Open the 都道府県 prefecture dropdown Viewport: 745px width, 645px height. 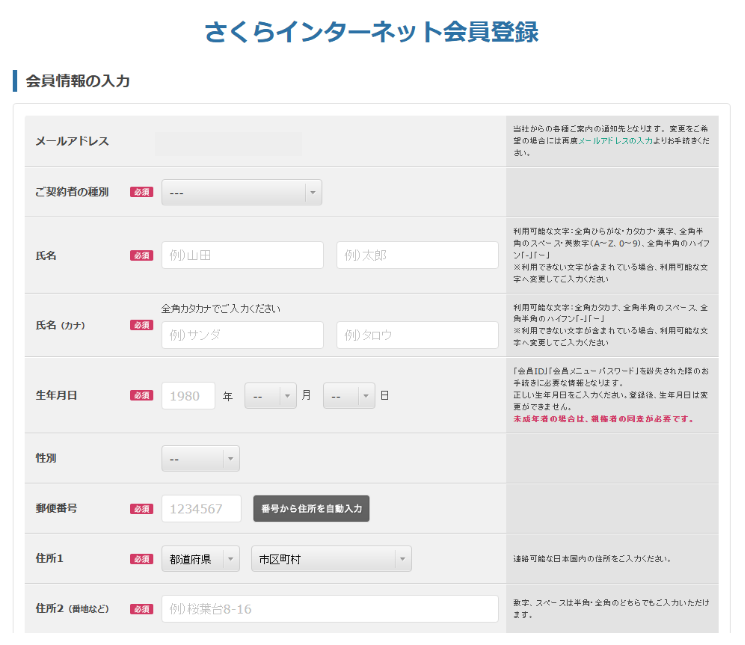(x=200, y=560)
